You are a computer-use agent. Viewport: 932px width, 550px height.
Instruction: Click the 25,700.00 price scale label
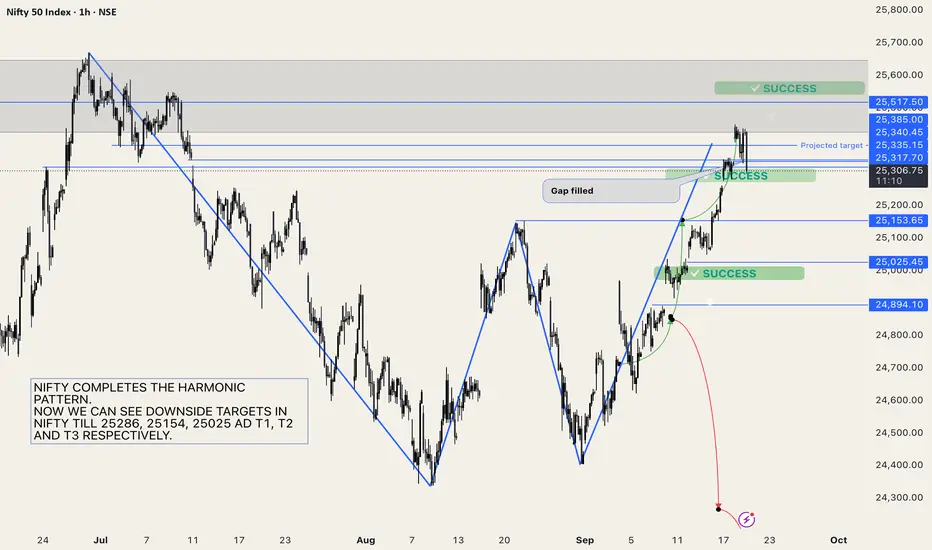(x=899, y=42)
